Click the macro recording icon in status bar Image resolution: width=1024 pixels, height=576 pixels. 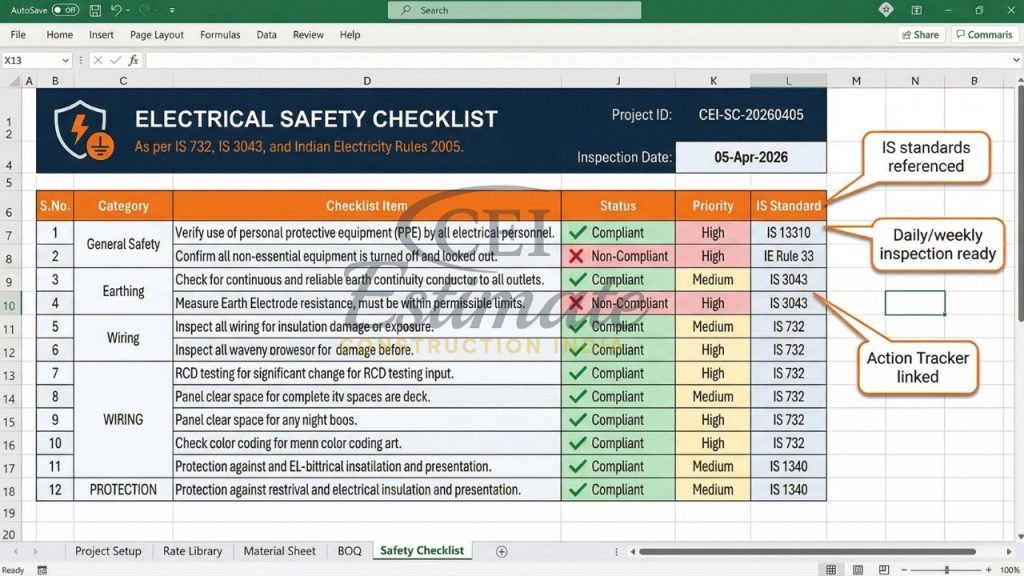pyautogui.click(x=42, y=570)
